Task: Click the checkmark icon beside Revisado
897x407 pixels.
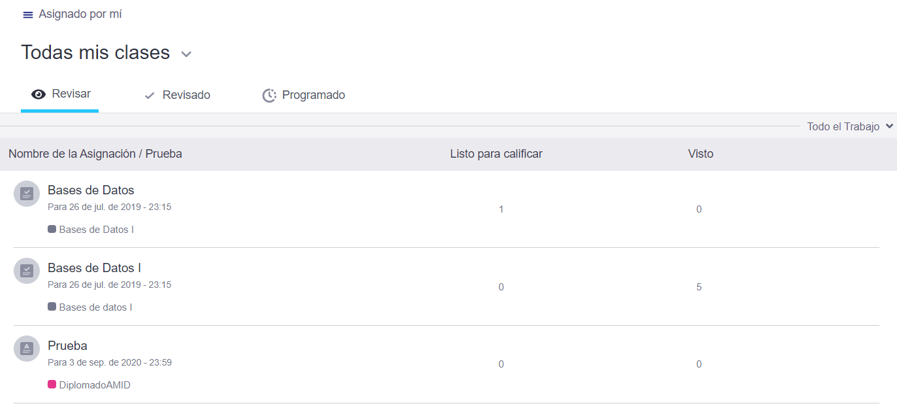Action: pyautogui.click(x=150, y=96)
